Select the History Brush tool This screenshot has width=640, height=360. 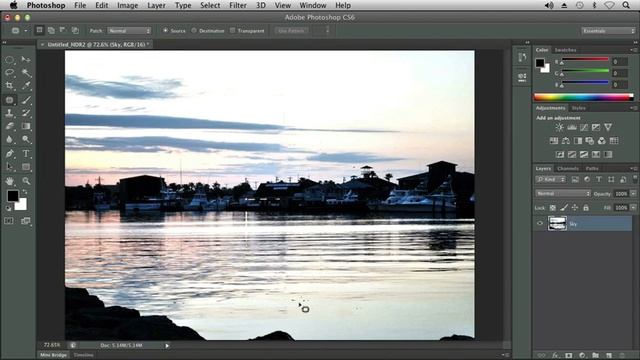click(x=26, y=113)
